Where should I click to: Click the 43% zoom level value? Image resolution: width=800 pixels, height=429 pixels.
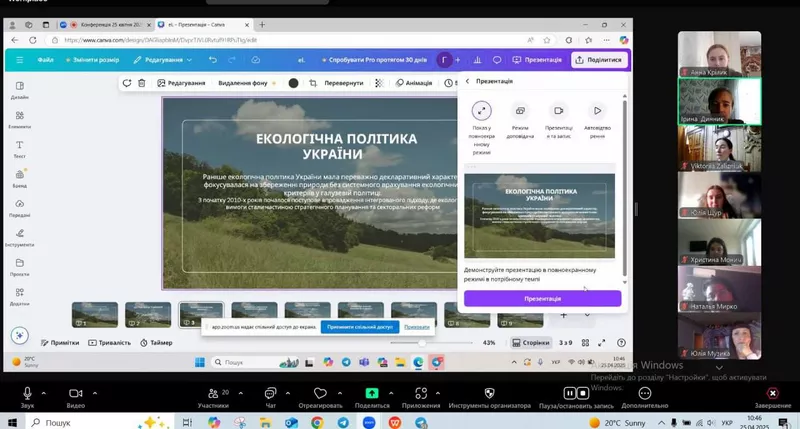[x=489, y=343]
